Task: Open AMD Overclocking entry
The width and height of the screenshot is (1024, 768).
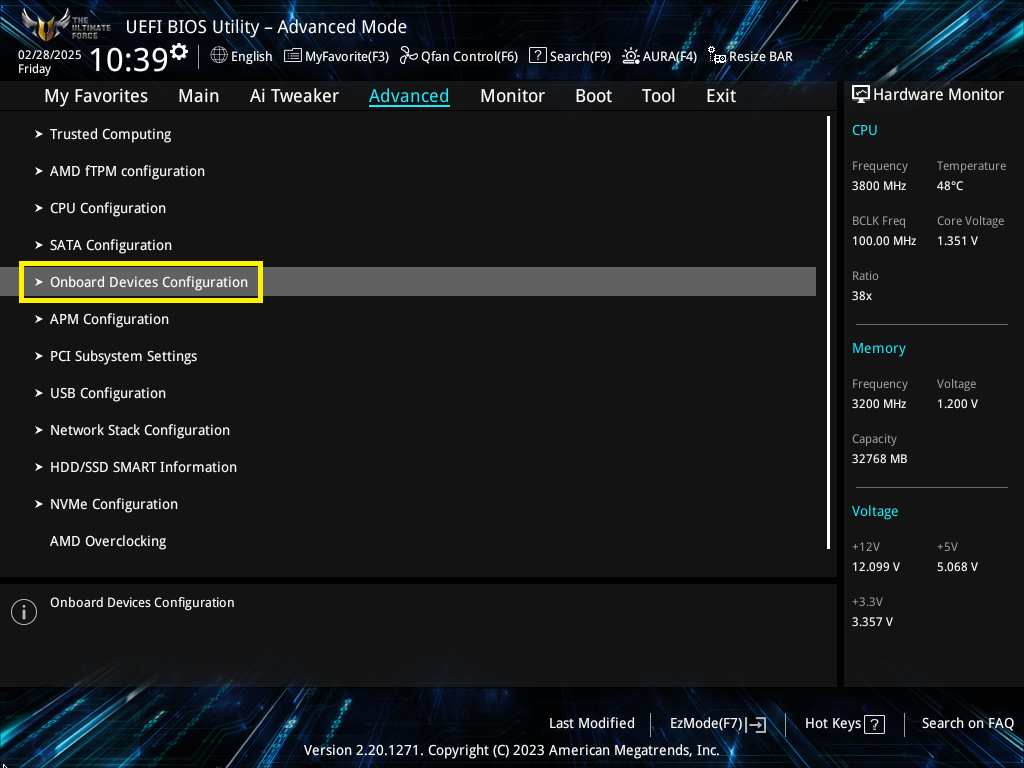Action: click(x=108, y=541)
